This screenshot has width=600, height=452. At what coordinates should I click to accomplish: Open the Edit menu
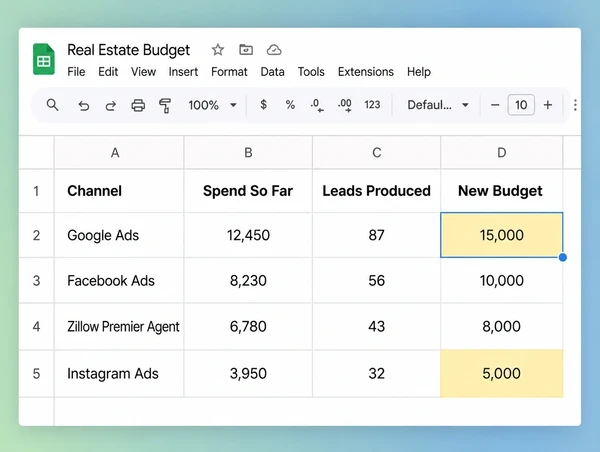pyautogui.click(x=108, y=72)
